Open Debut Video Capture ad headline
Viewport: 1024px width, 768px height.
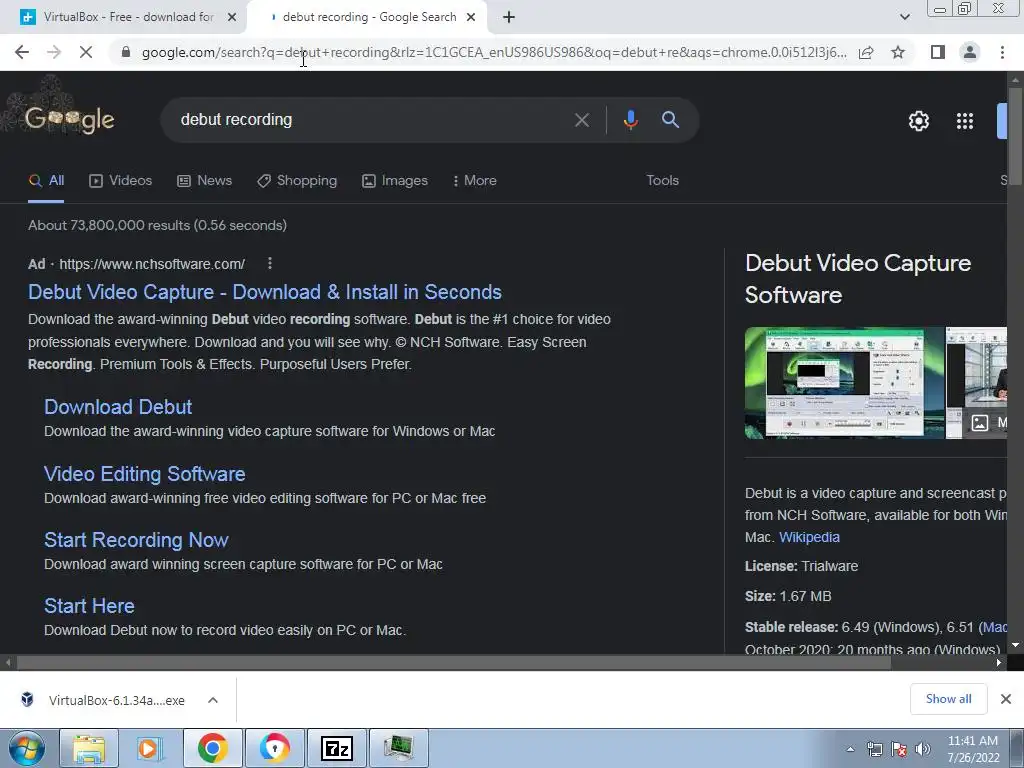[264, 292]
